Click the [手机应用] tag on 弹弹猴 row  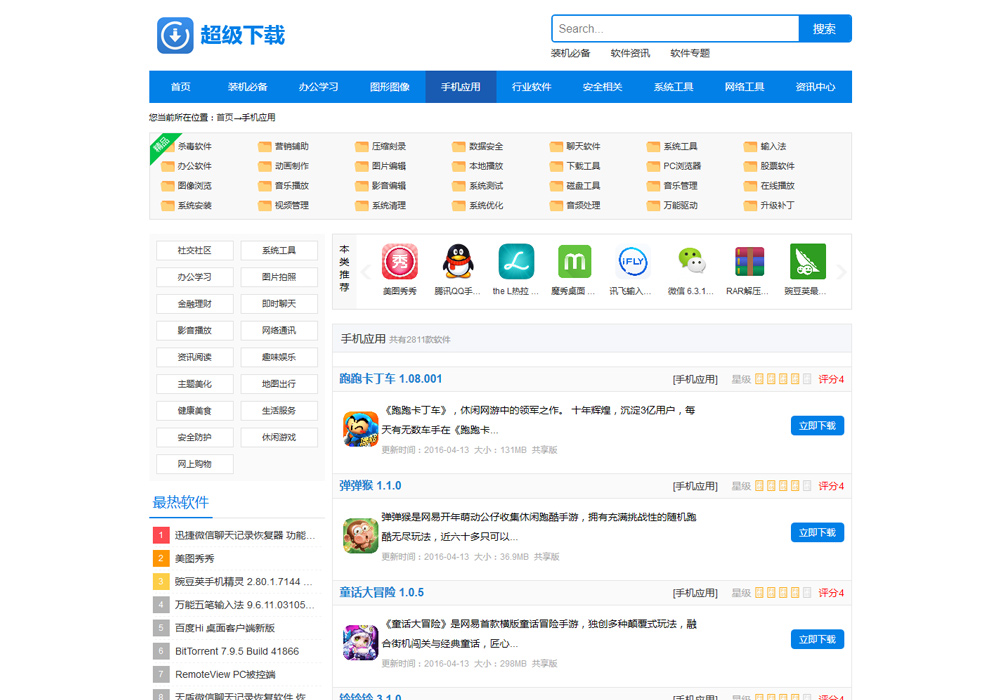tap(695, 486)
